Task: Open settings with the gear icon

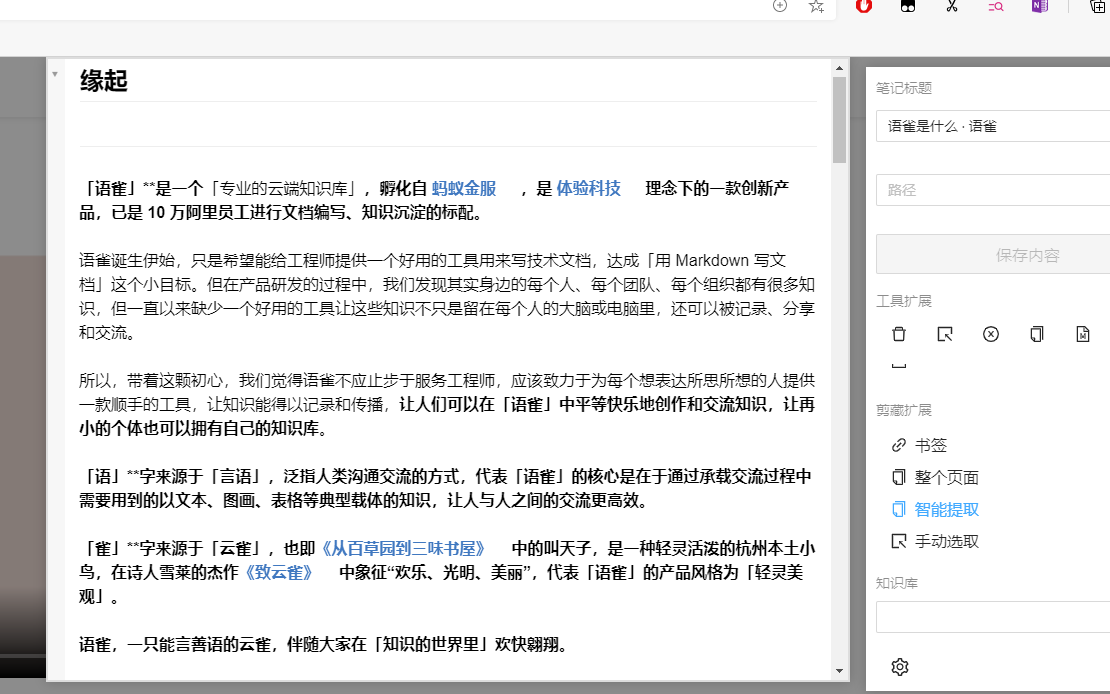Action: coord(900,666)
